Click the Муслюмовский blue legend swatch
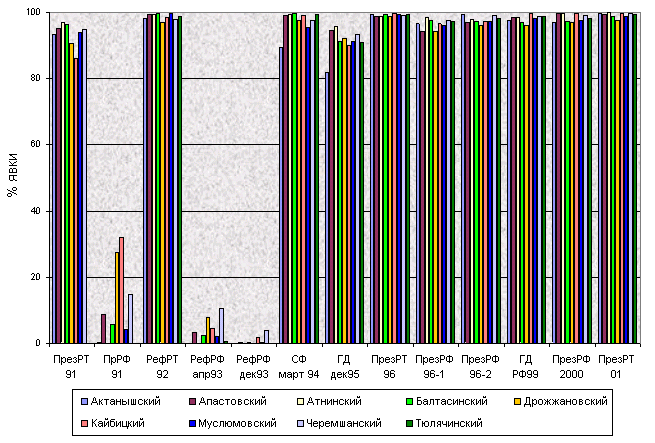655x443 pixels. click(193, 424)
